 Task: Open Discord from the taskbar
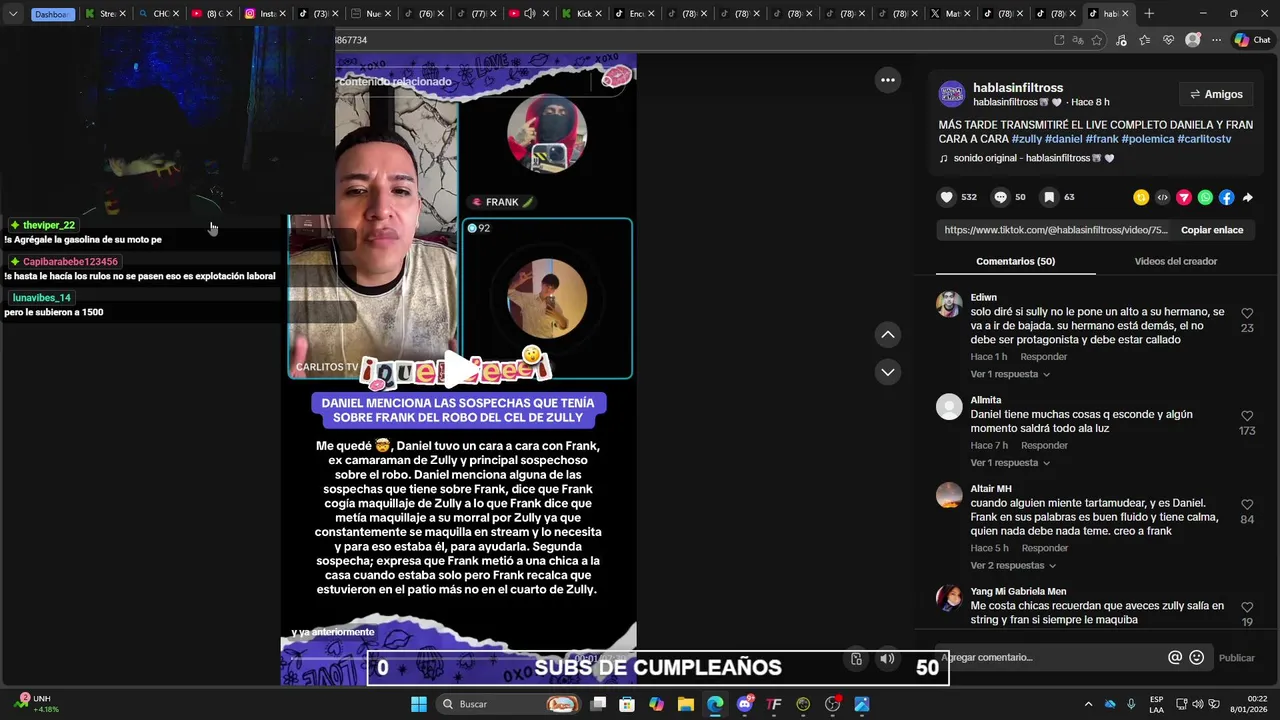click(745, 704)
